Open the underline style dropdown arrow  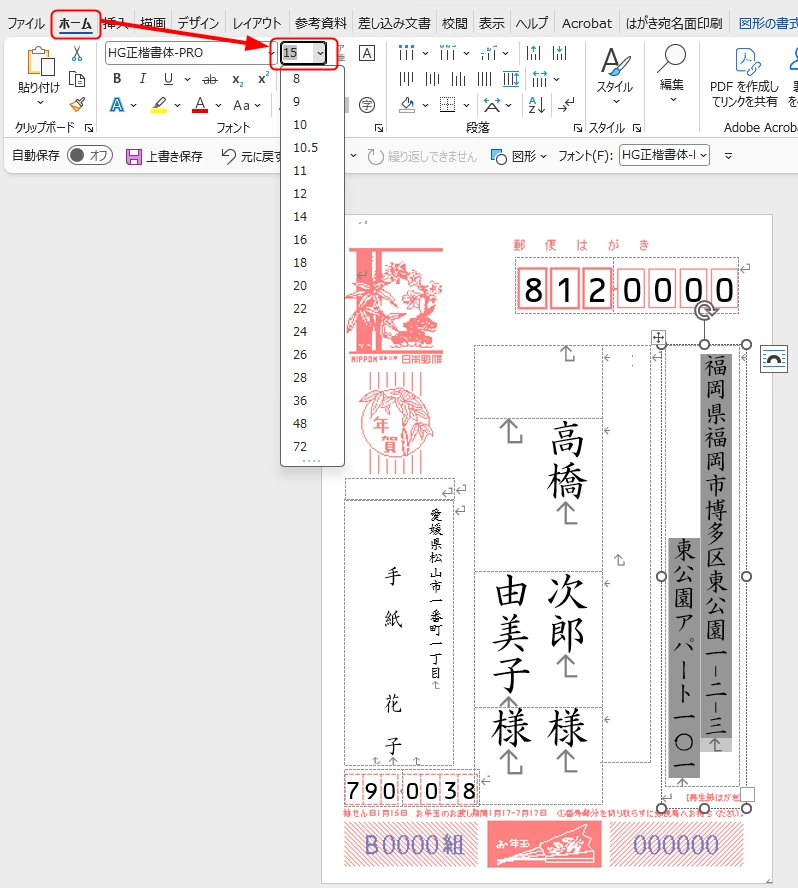(x=187, y=79)
